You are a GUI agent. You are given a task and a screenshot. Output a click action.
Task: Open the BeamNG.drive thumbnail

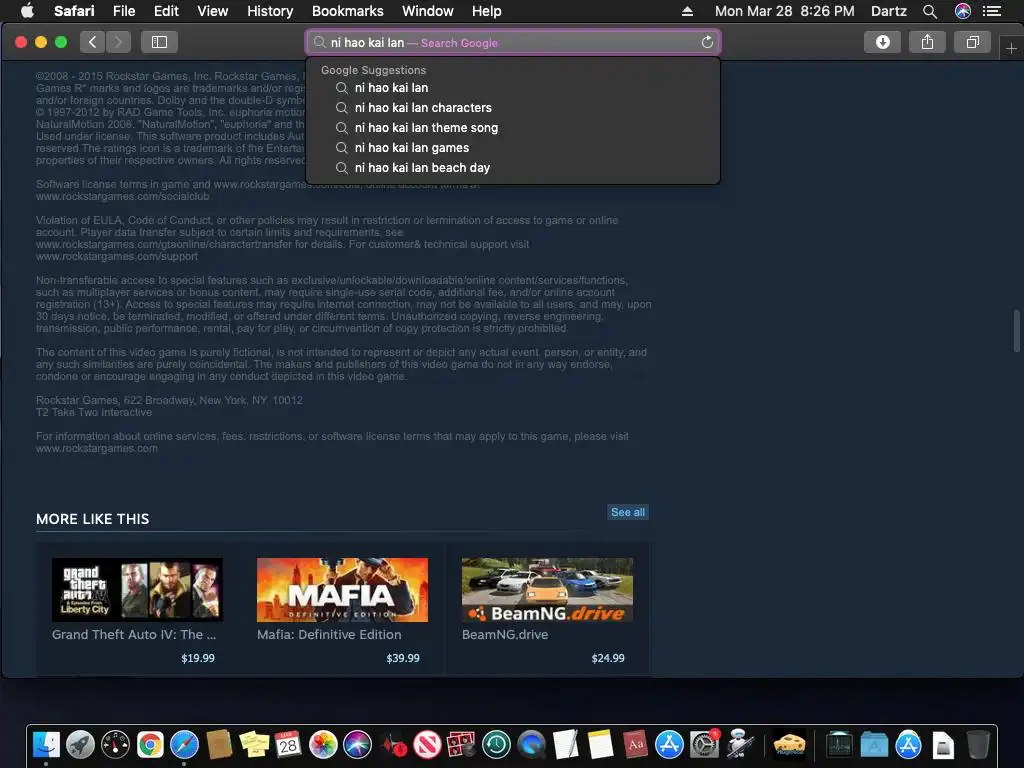tap(547, 590)
